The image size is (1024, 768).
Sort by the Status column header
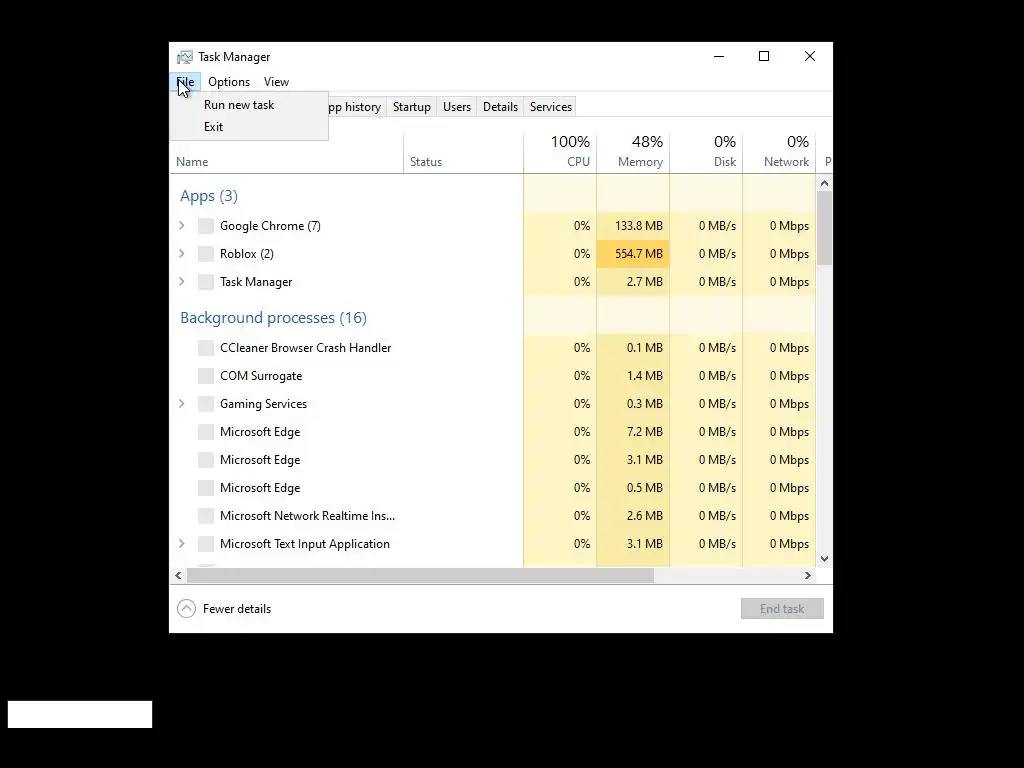coord(463,153)
